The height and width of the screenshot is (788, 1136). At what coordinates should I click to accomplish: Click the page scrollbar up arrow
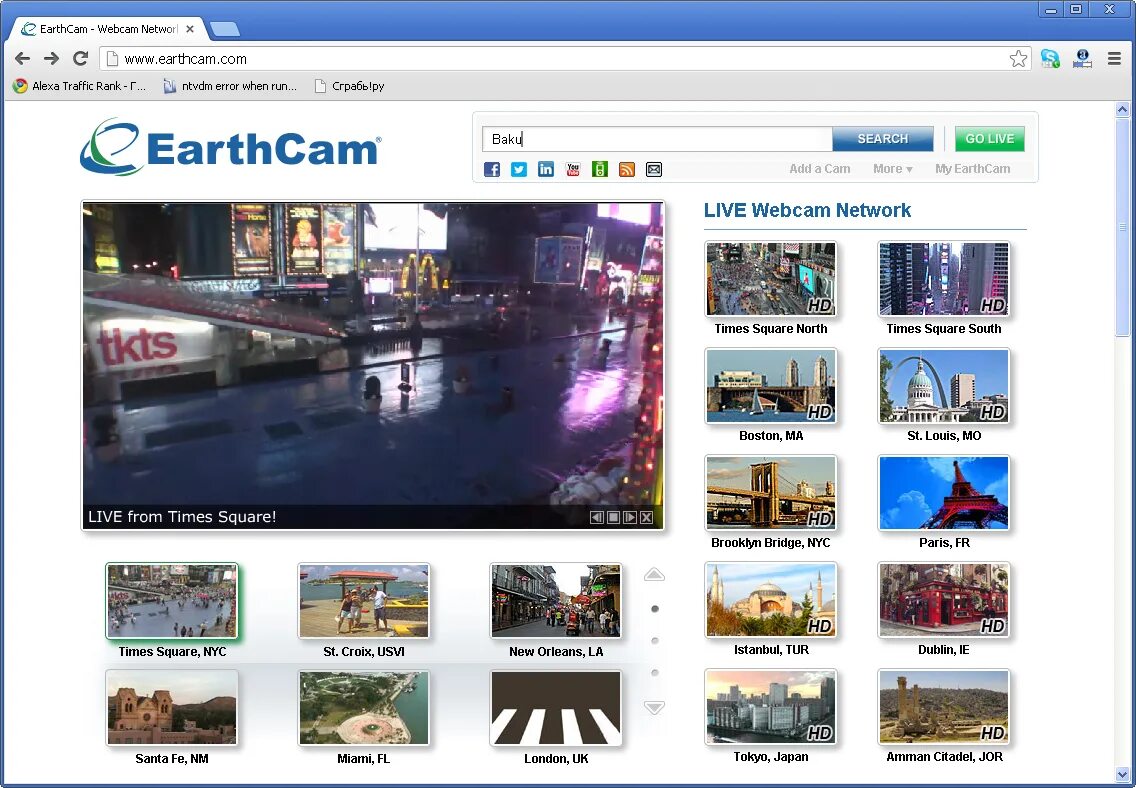1122,110
